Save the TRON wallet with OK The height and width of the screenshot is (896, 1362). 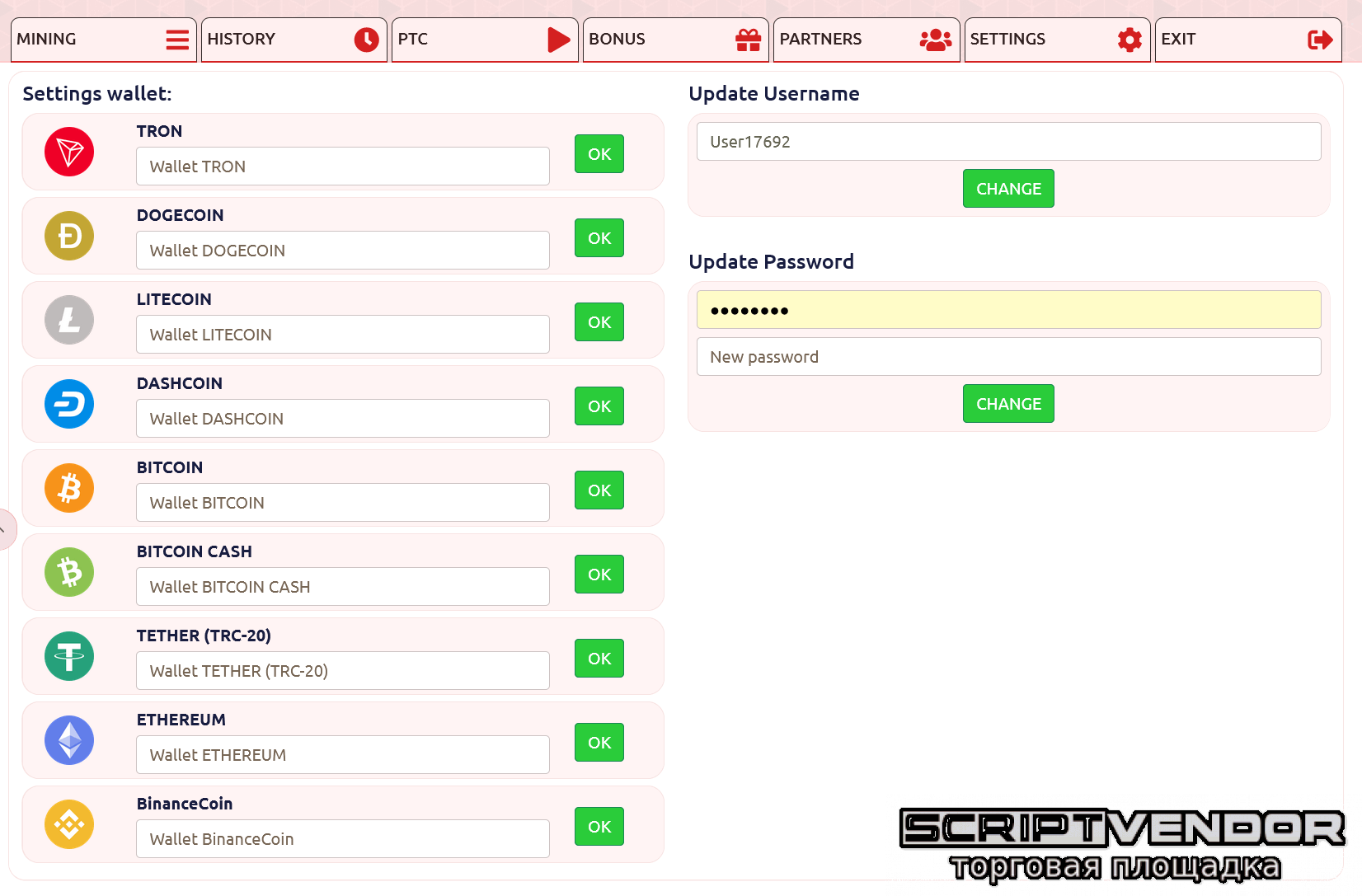click(x=599, y=154)
